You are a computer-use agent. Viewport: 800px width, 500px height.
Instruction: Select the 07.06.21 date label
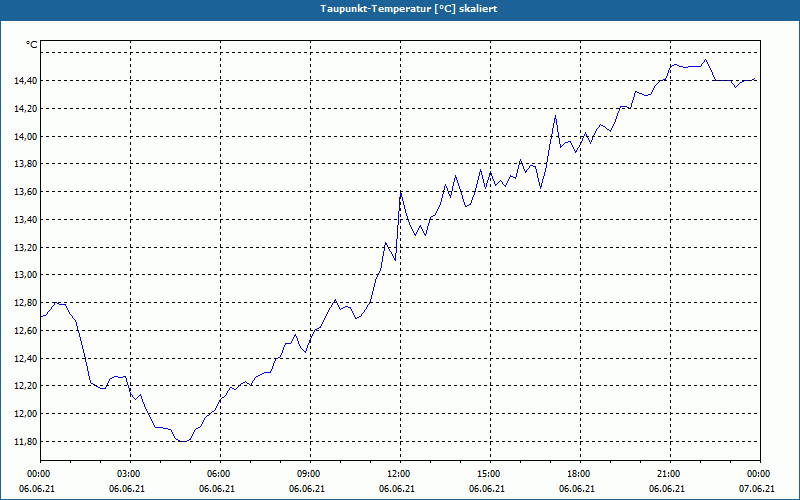click(757, 489)
